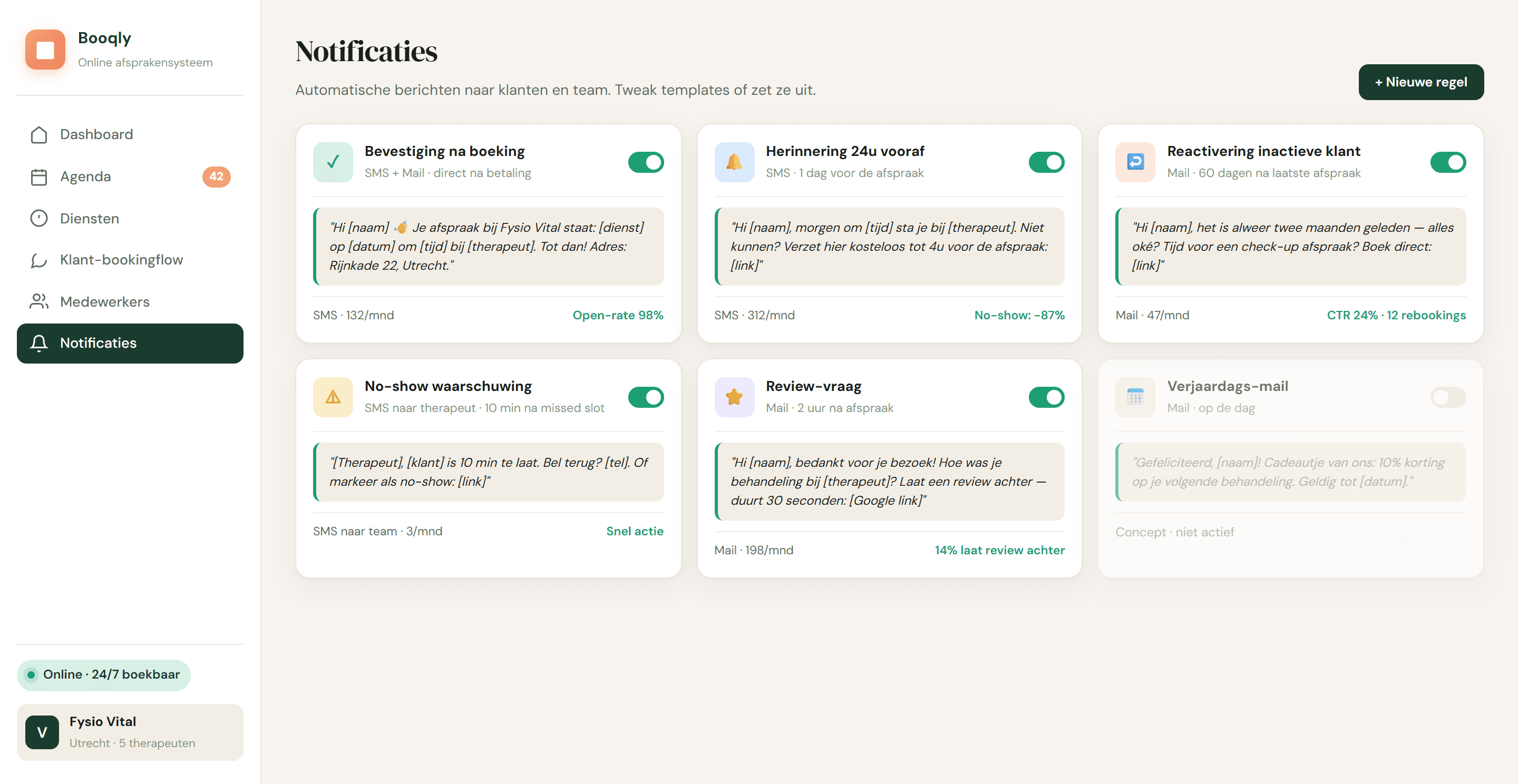Enable the Verjaardags-mail toggle
Screen dimensions: 1518x784
click(1448, 397)
